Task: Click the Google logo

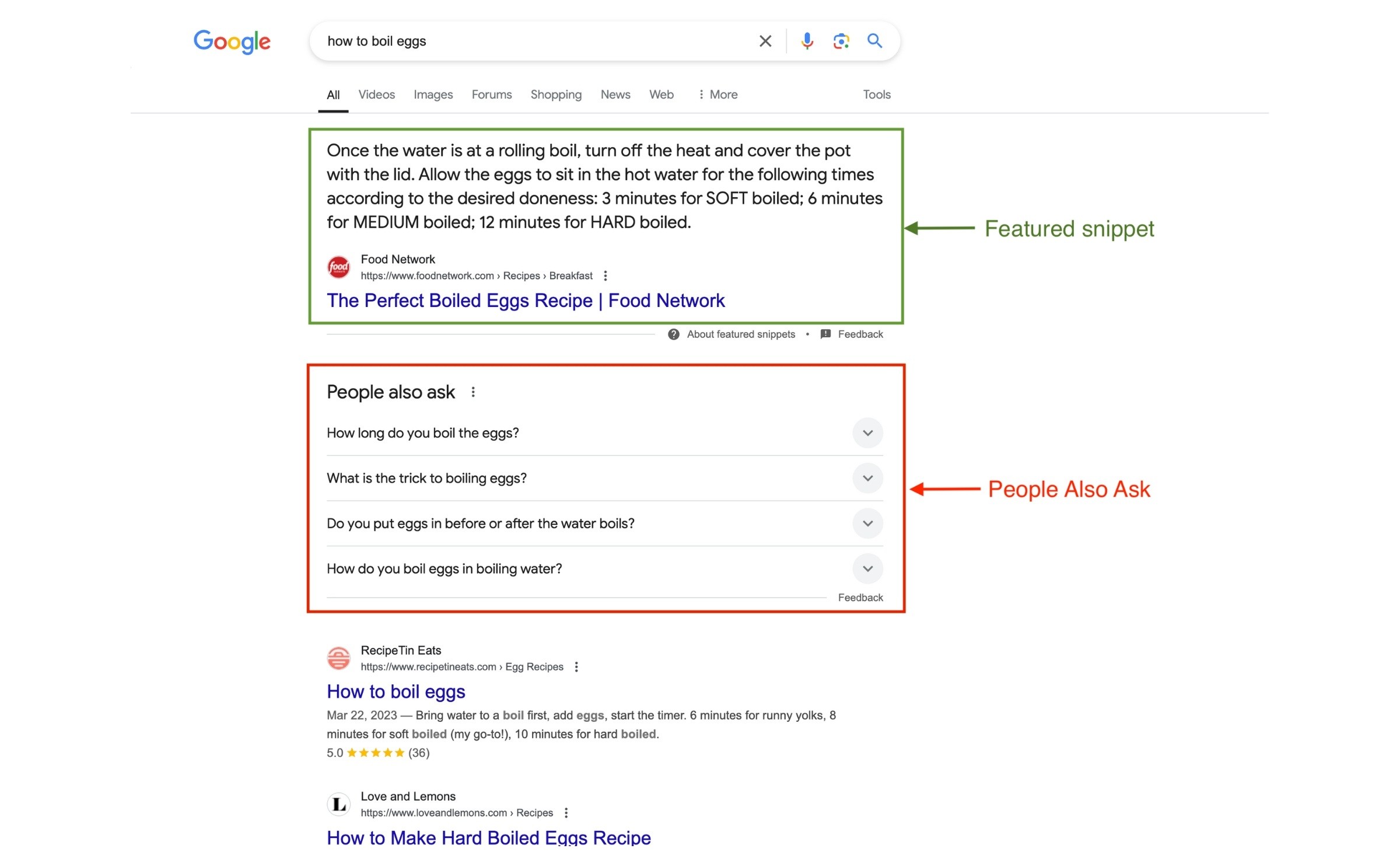Action: [x=232, y=41]
